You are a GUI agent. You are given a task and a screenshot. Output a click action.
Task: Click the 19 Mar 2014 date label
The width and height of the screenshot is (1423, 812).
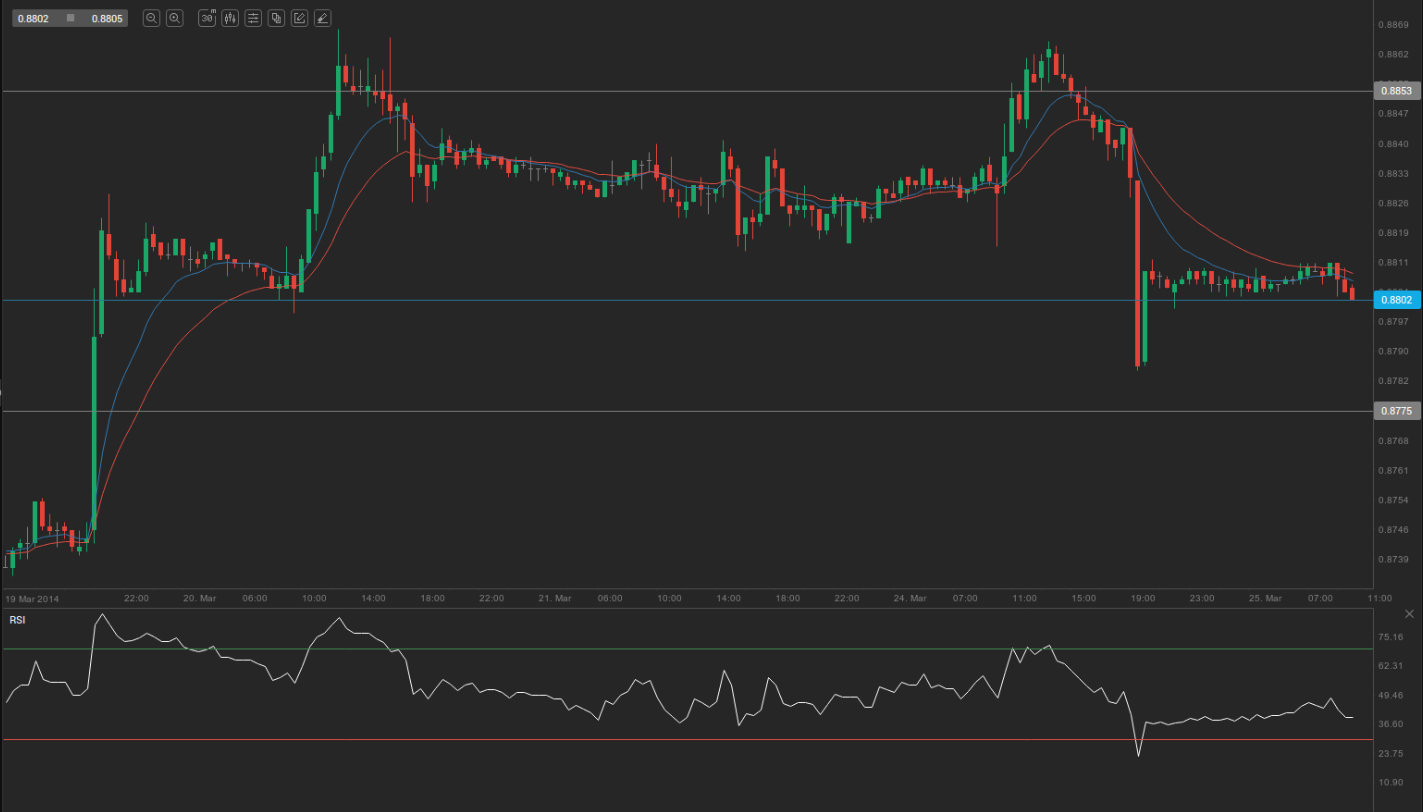click(33, 598)
